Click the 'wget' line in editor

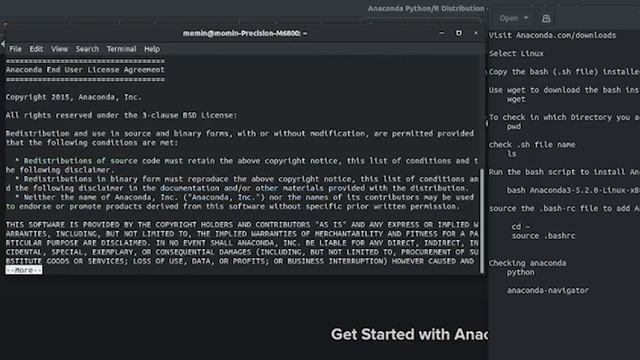pyautogui.click(x=516, y=99)
